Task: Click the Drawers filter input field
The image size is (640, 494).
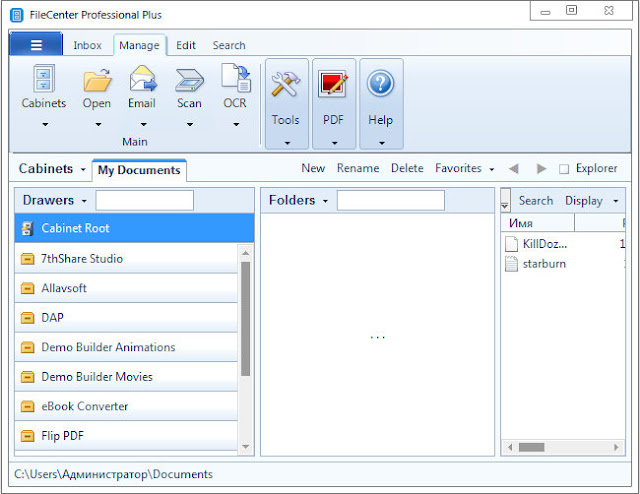Action: pos(144,200)
